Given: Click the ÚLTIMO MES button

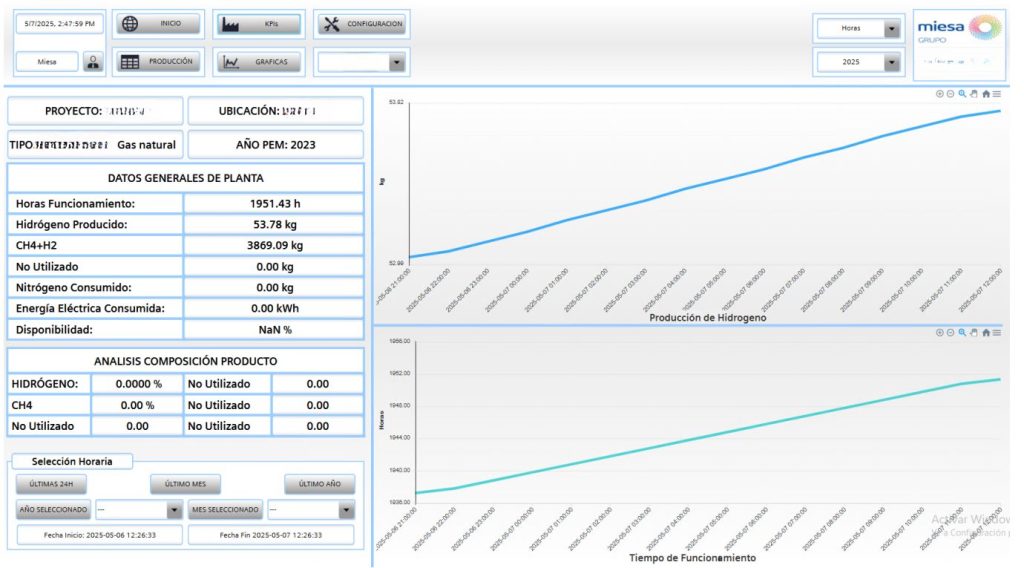Looking at the screenshot, I should coord(185,484).
